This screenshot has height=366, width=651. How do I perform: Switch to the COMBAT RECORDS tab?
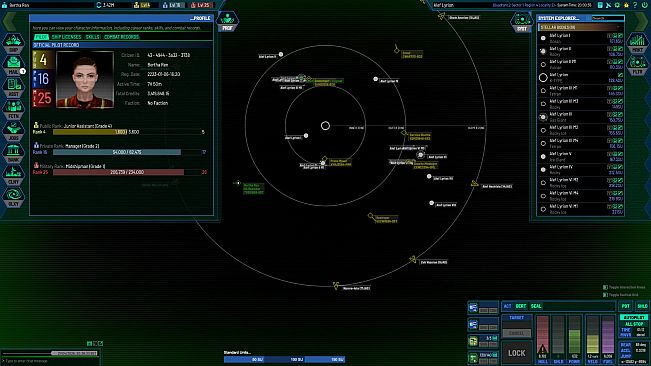click(121, 37)
